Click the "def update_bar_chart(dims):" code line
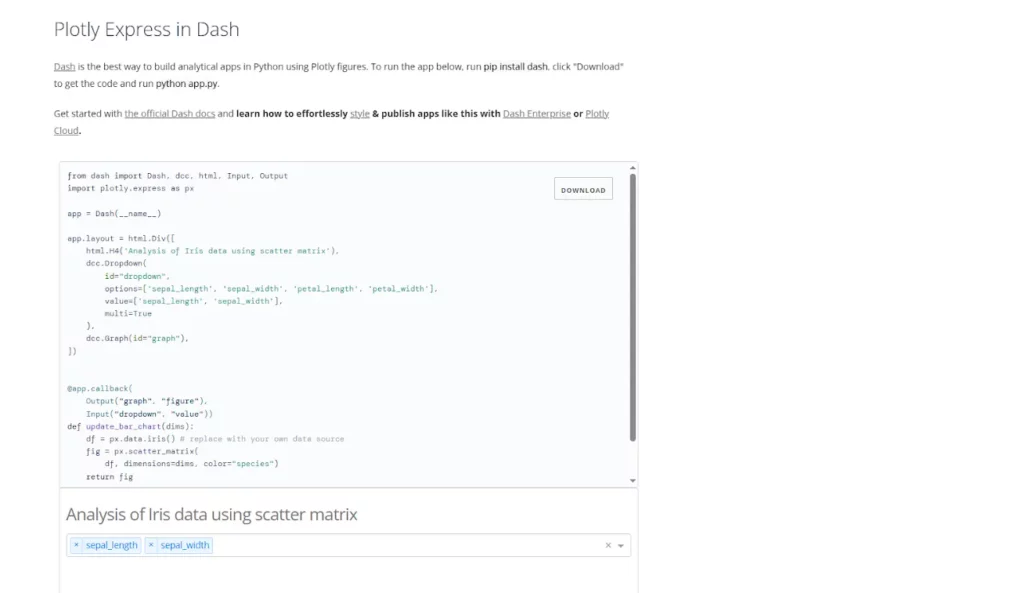Image resolution: width=1024 pixels, height=593 pixels. (131, 426)
